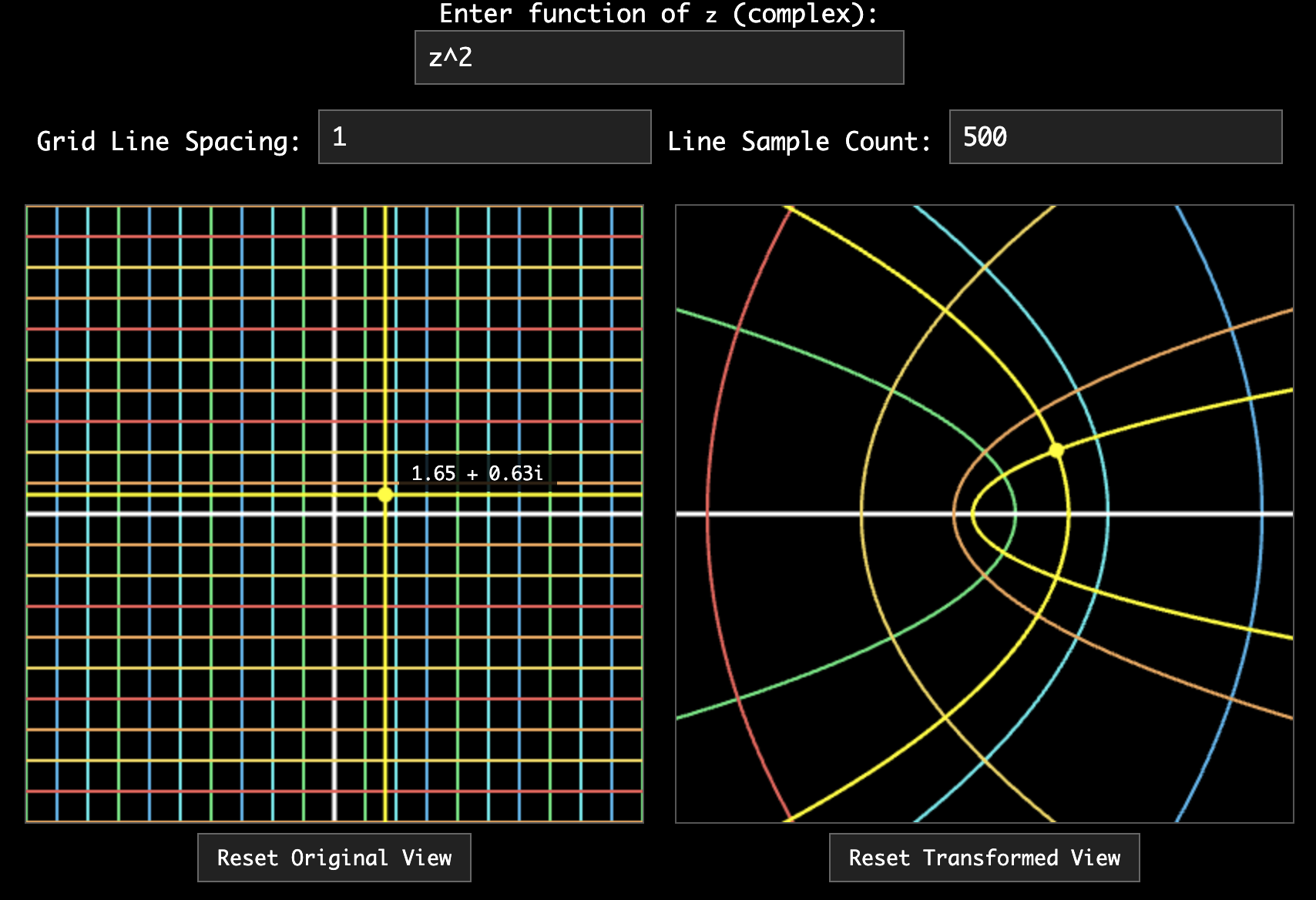Viewport: 1316px width, 900px height.
Task: Click the Enter function of z heading
Action: pos(658,14)
